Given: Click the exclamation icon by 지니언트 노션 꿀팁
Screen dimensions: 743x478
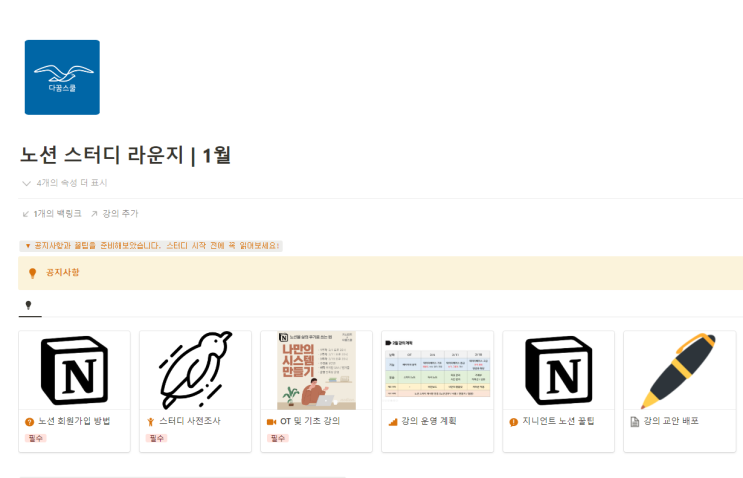Looking at the screenshot, I should point(514,422).
